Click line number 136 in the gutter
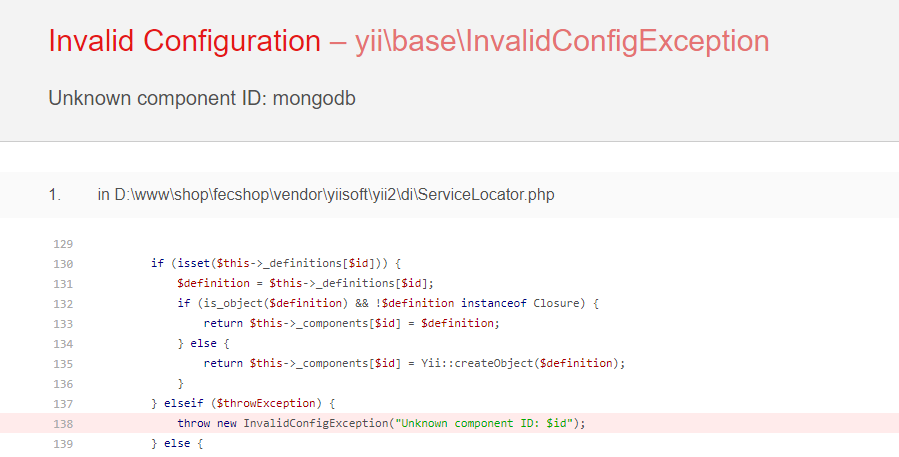899x457 pixels. pos(63,383)
